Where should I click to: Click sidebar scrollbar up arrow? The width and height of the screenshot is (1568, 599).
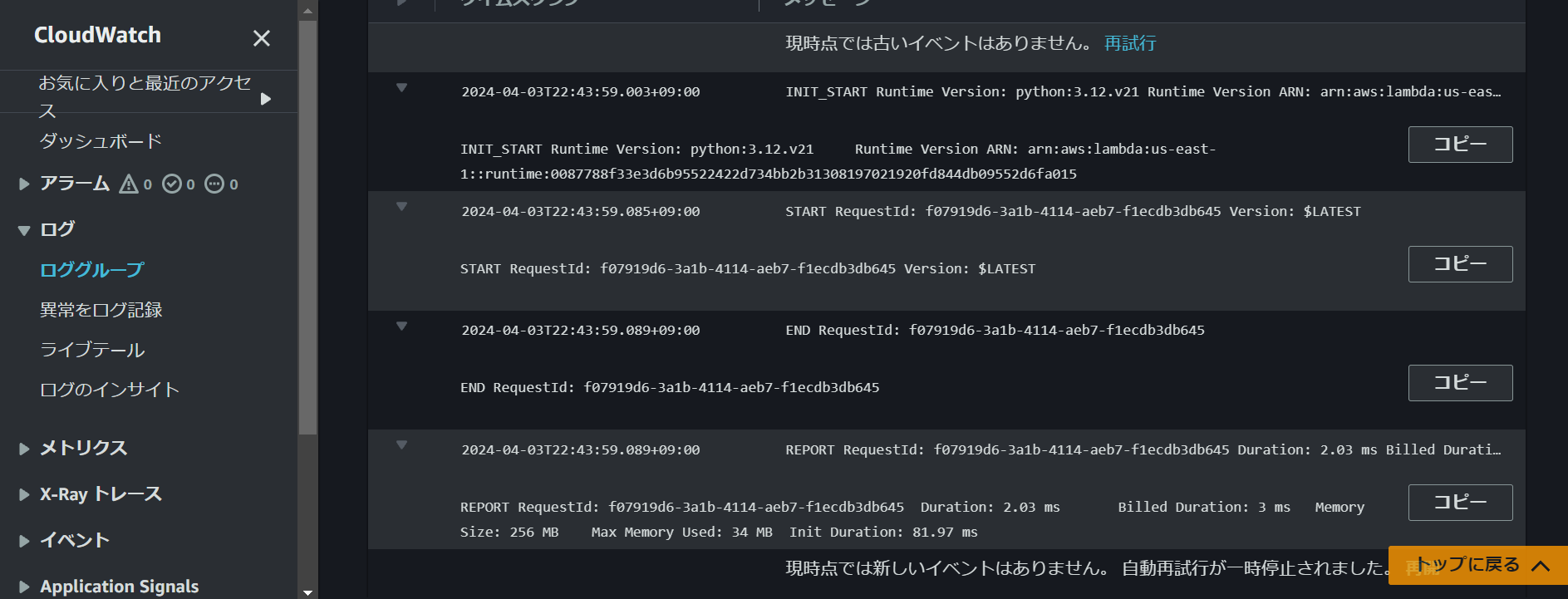(x=307, y=11)
